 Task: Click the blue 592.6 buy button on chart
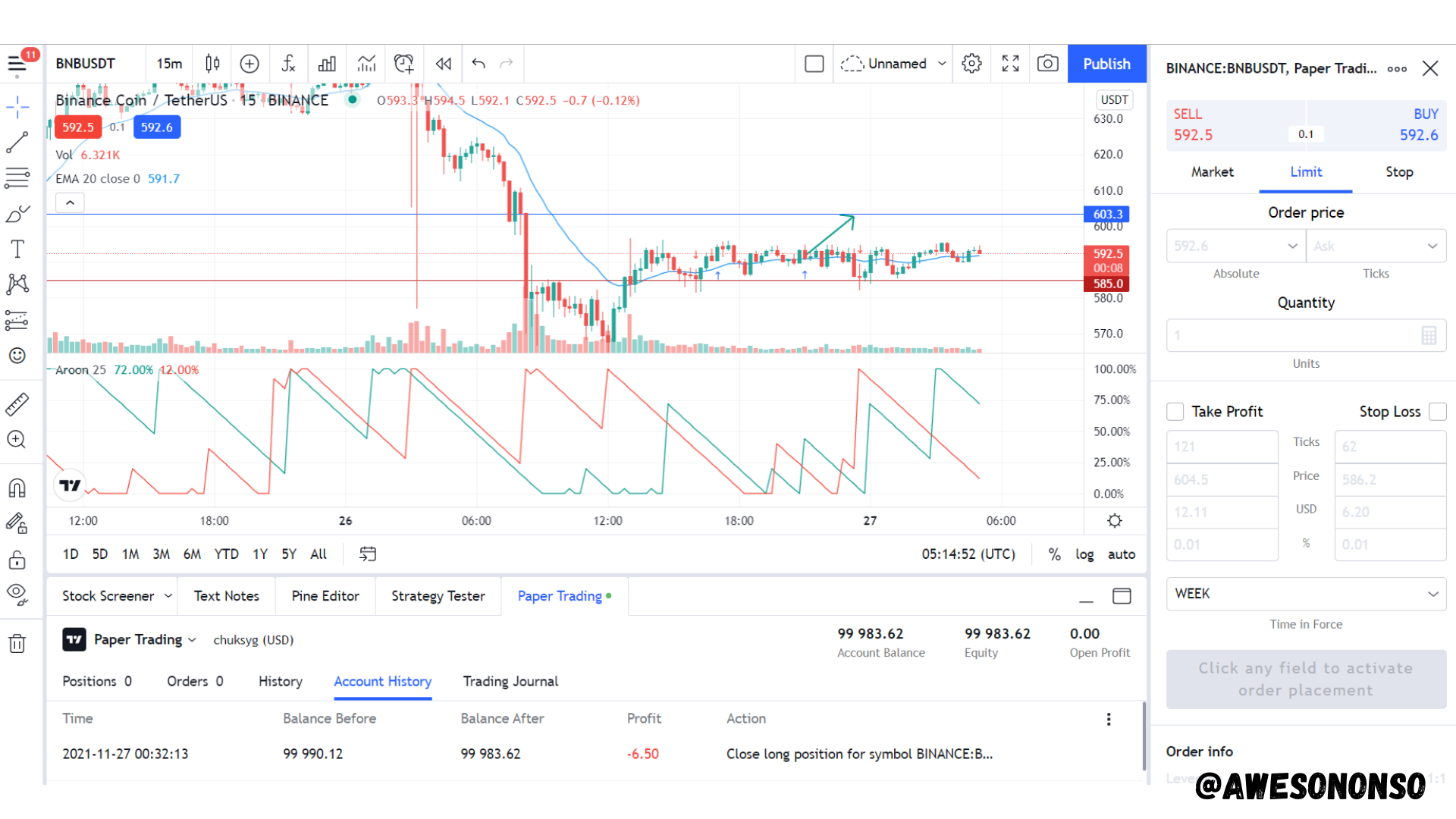tap(157, 127)
